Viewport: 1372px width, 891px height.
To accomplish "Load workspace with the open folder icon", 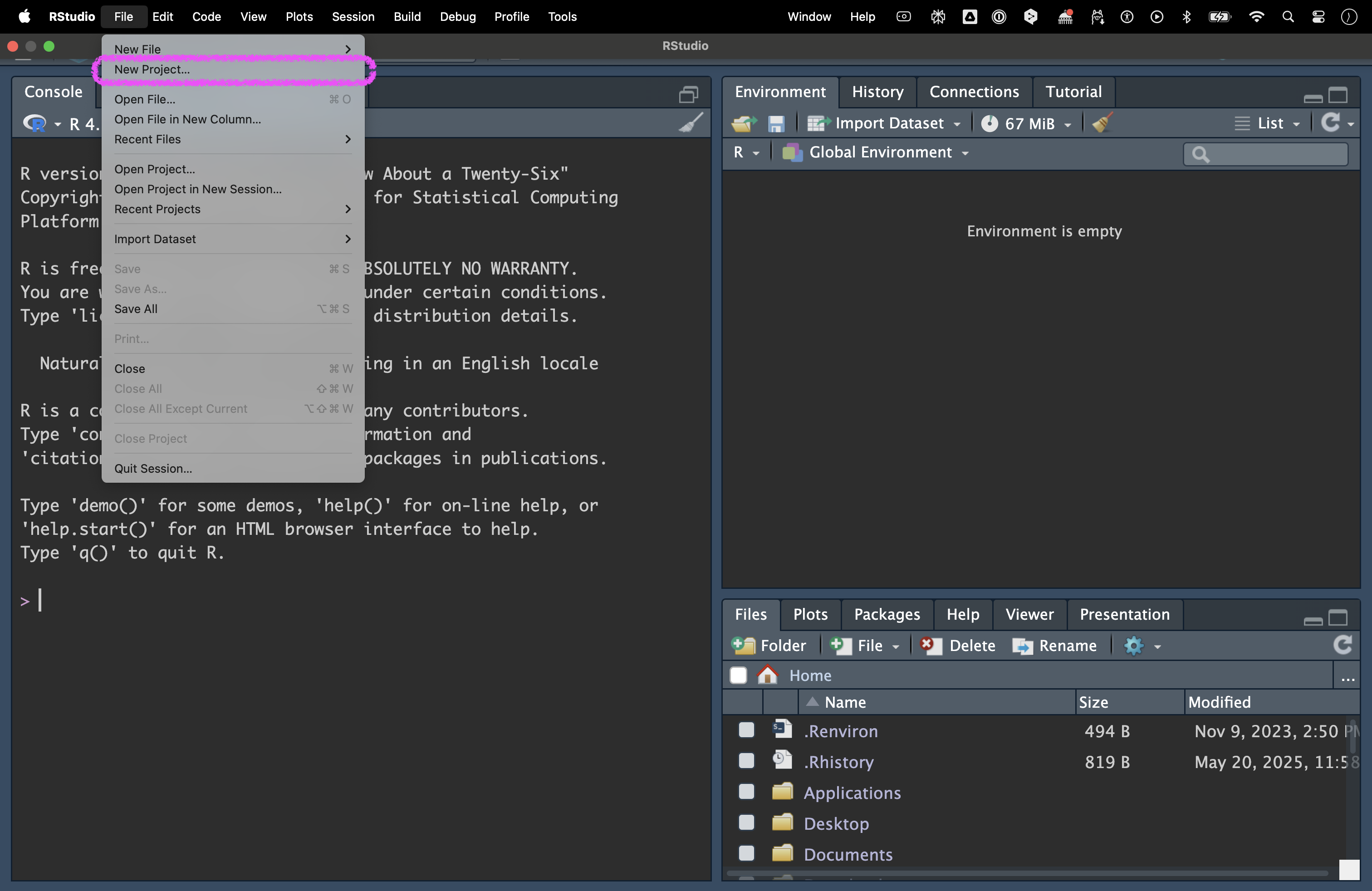I will [x=744, y=123].
